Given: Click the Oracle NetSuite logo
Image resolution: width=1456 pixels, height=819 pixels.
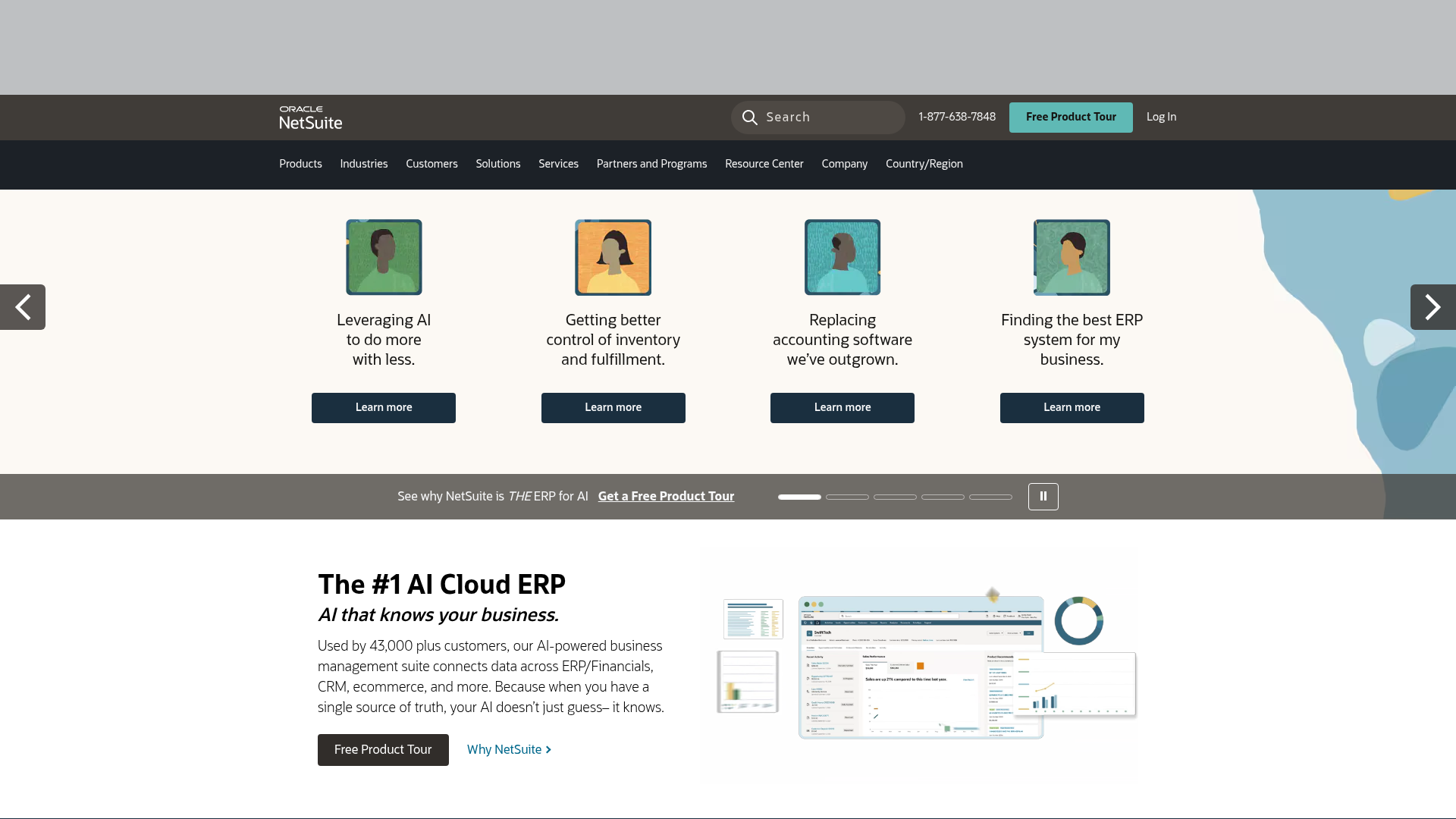Looking at the screenshot, I should (309, 118).
